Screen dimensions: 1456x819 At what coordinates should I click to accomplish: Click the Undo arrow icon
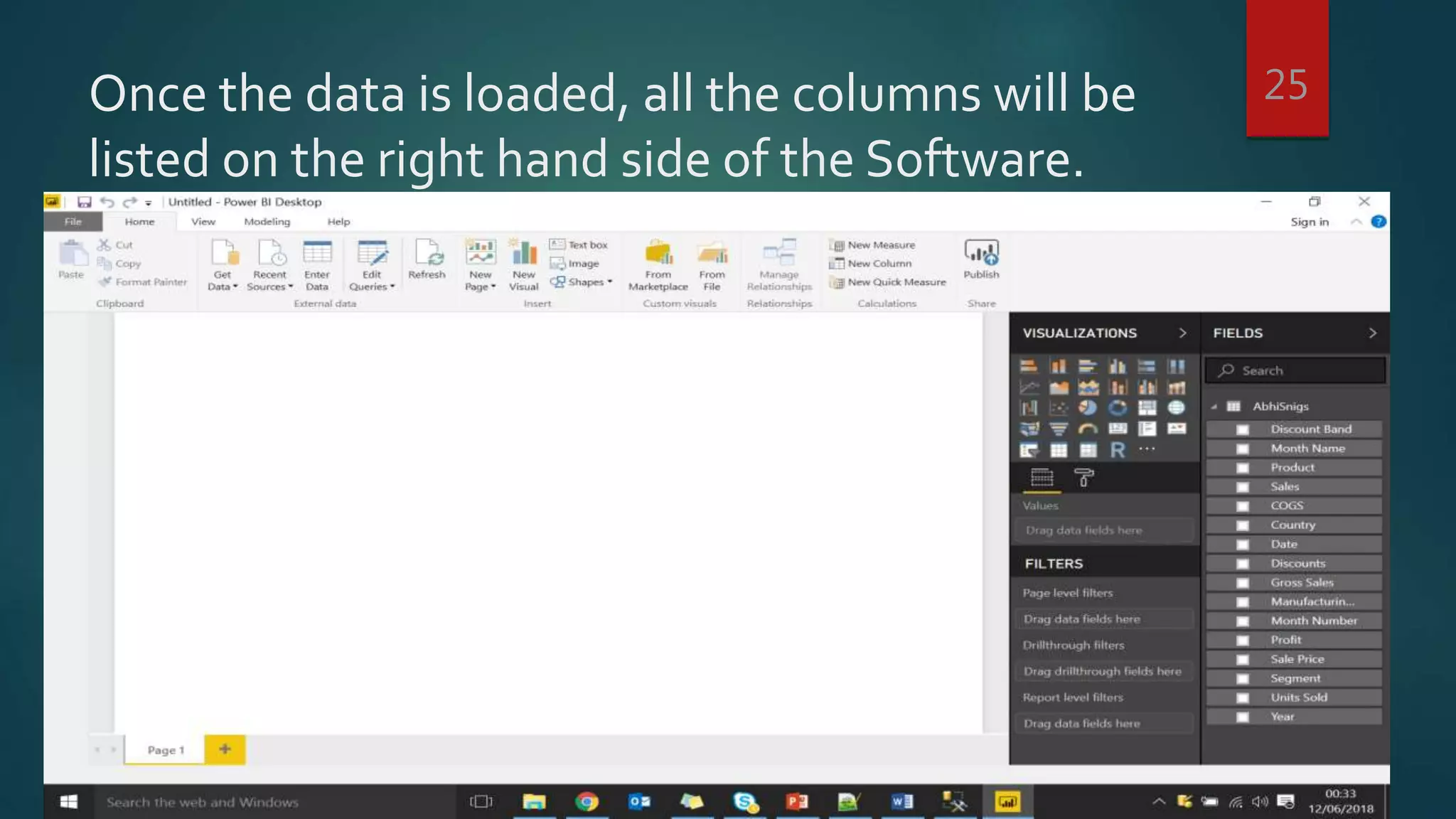coord(107,202)
